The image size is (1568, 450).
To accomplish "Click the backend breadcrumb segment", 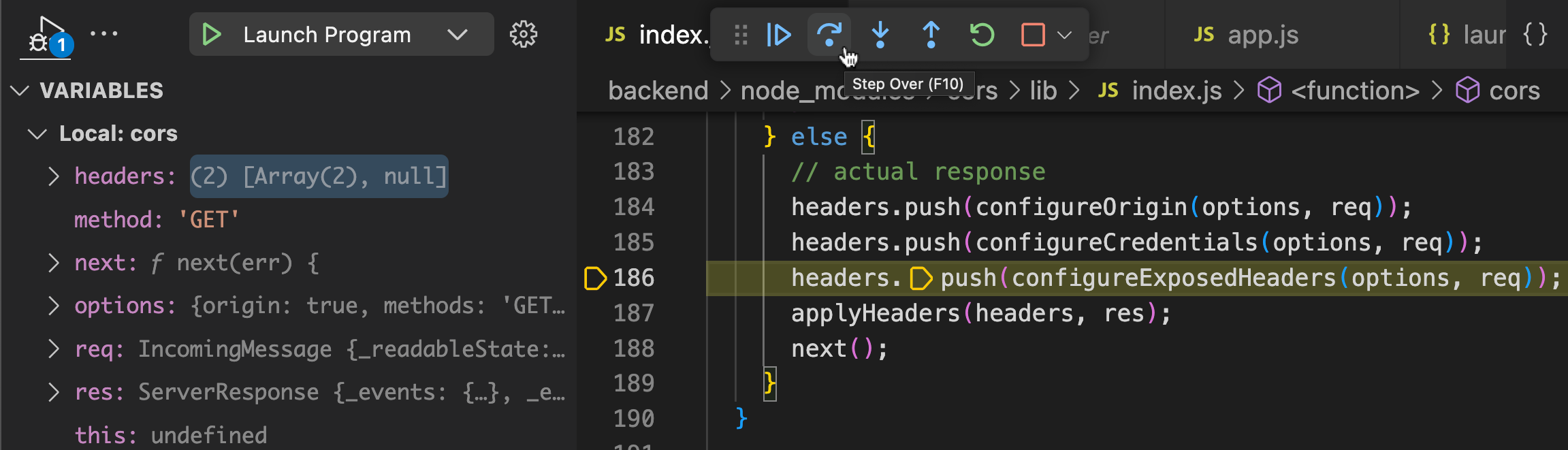I will click(658, 91).
